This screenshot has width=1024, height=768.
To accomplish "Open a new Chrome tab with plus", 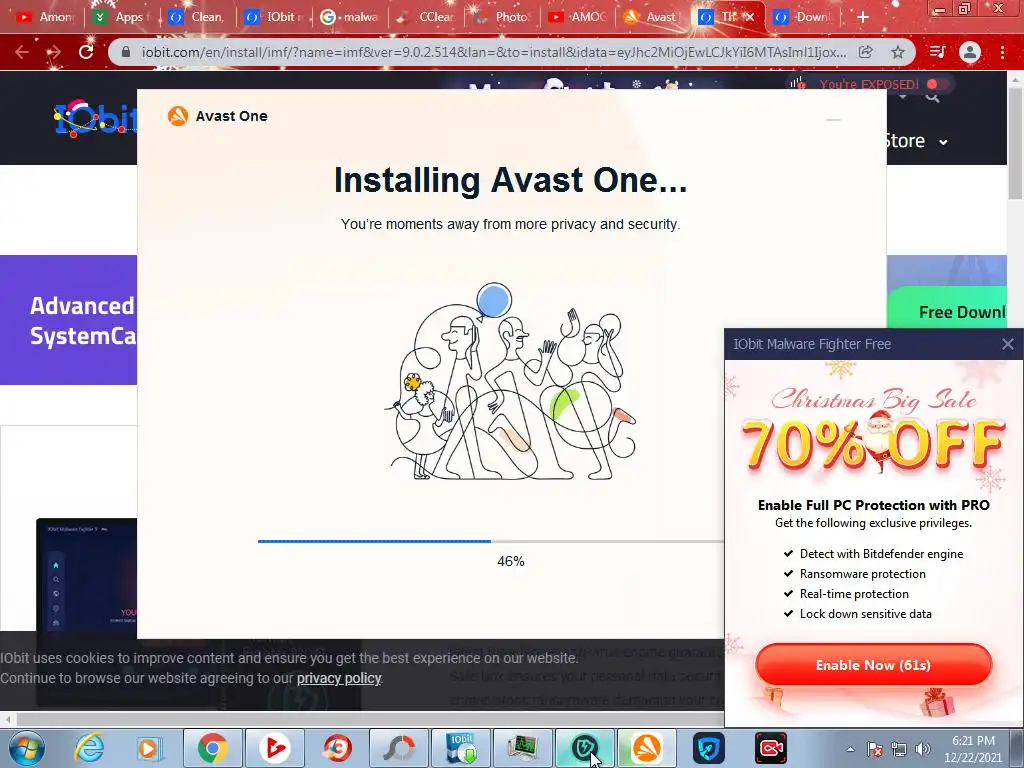I will 863,17.
